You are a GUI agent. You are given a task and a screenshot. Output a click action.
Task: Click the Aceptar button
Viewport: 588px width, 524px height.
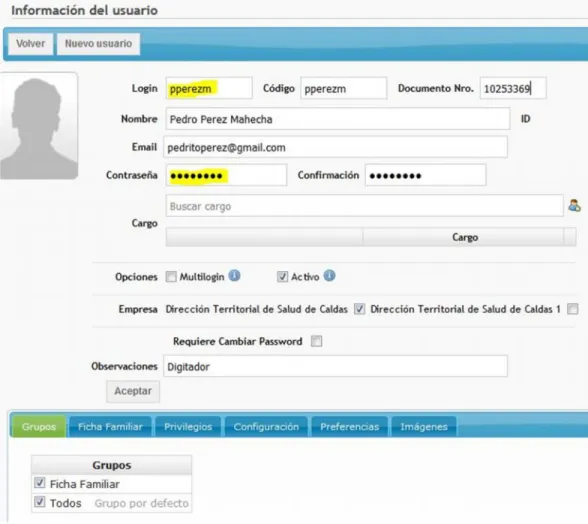133,391
